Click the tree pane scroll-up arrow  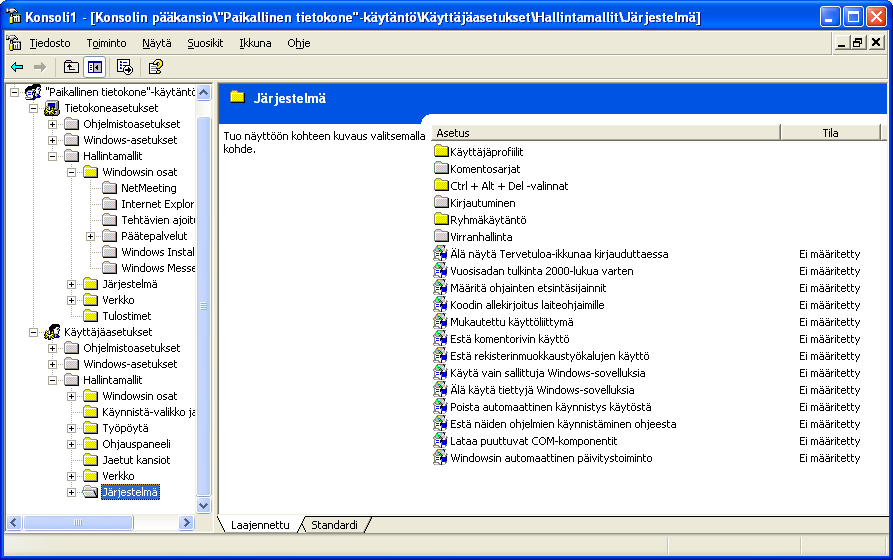(x=203, y=92)
